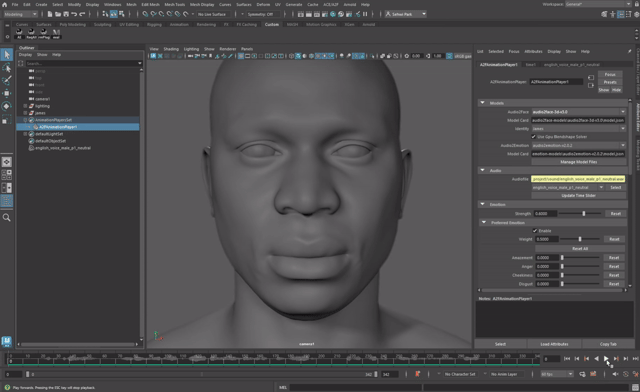Click the input connection icon beside node name
The width and height of the screenshot is (640, 392).
591,78
